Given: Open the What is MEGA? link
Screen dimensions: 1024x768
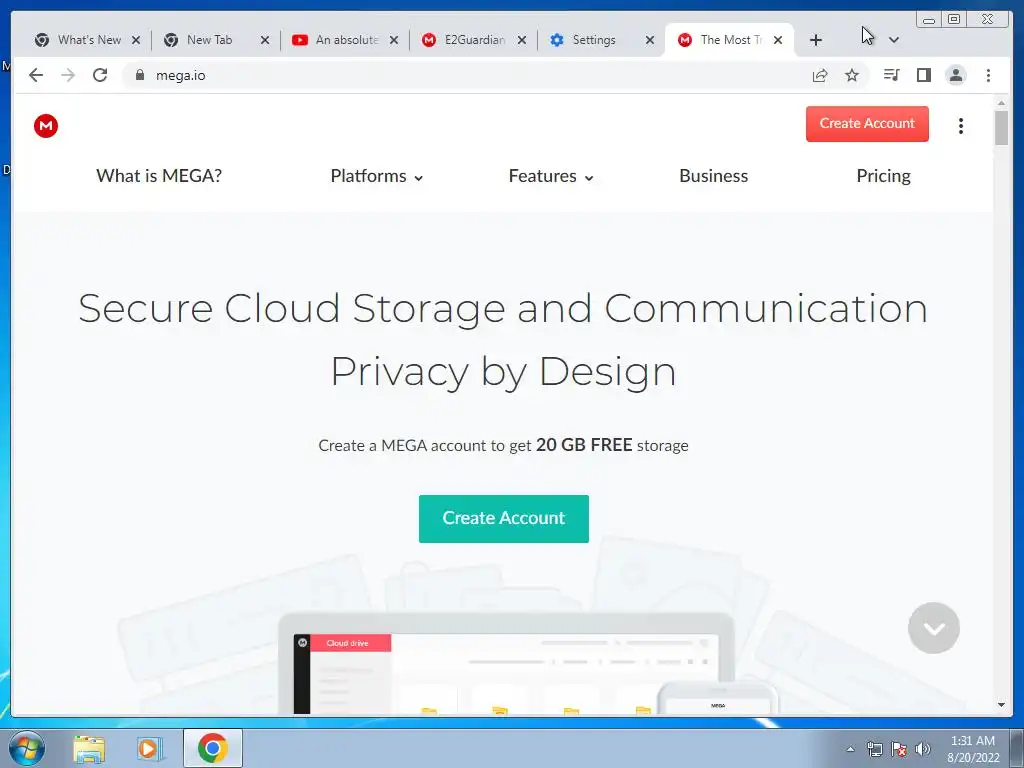Looking at the screenshot, I should (x=159, y=176).
